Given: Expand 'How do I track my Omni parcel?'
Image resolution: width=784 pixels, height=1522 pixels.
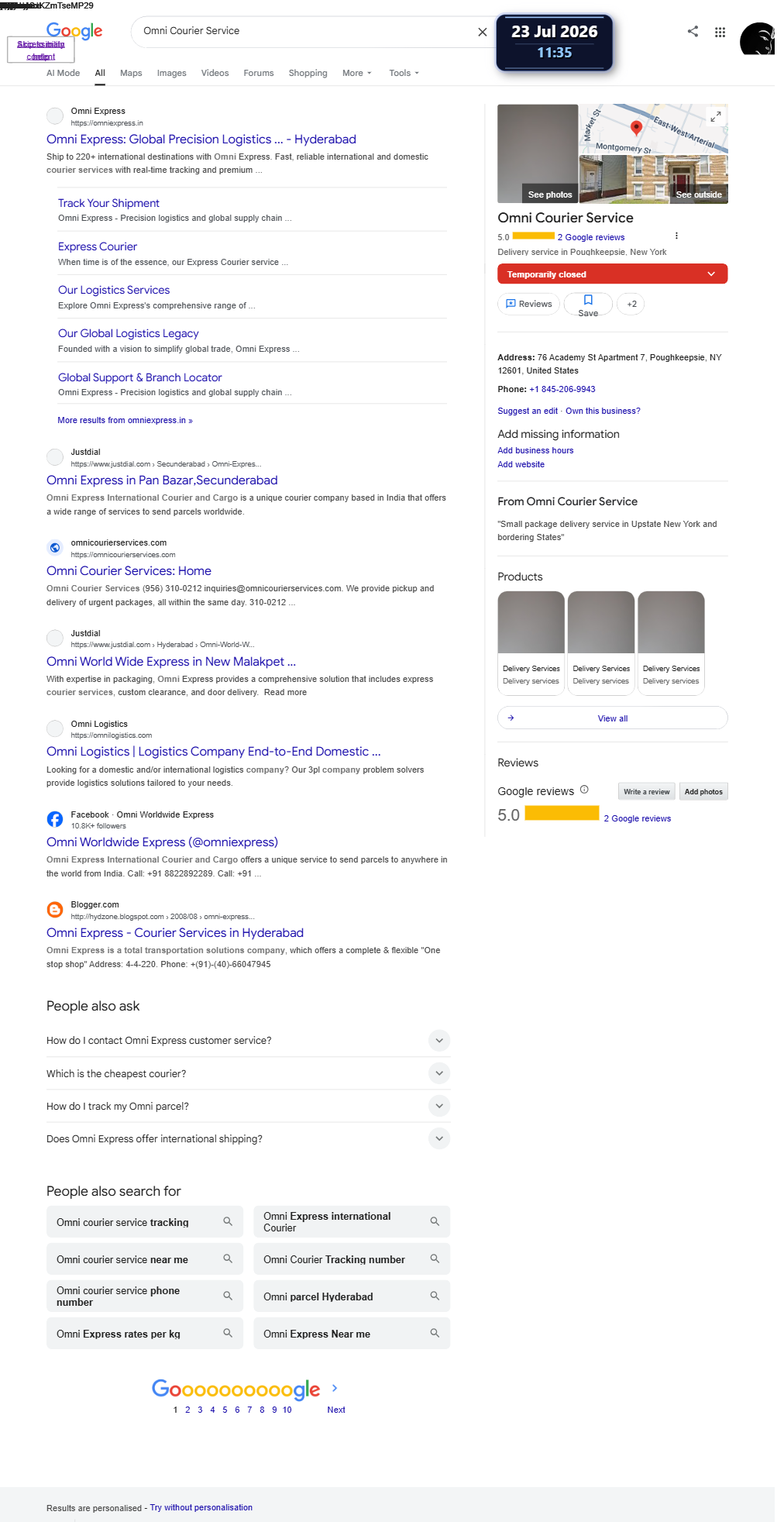Looking at the screenshot, I should 439,1106.
